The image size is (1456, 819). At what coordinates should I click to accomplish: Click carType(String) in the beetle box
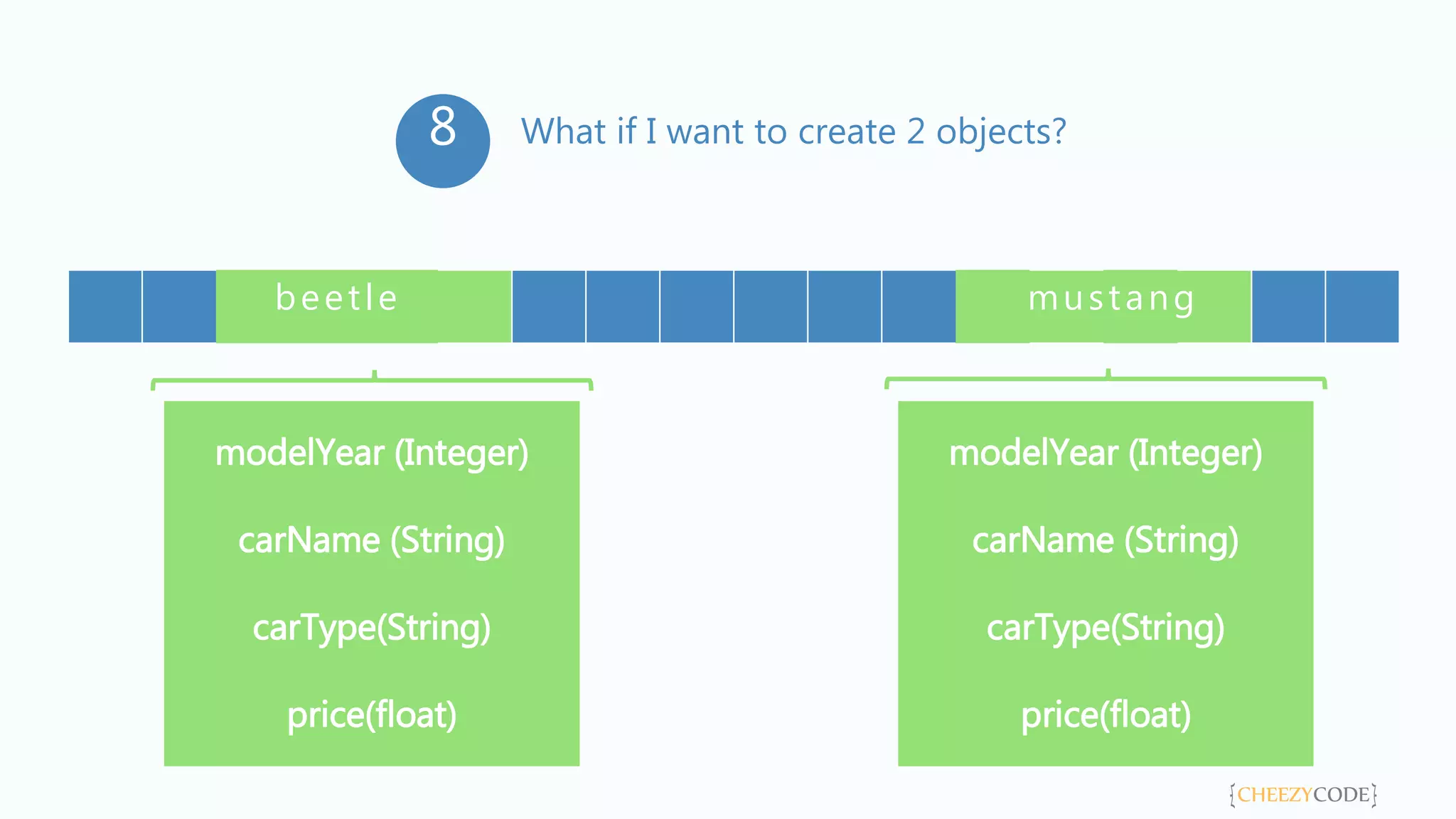coord(372,628)
